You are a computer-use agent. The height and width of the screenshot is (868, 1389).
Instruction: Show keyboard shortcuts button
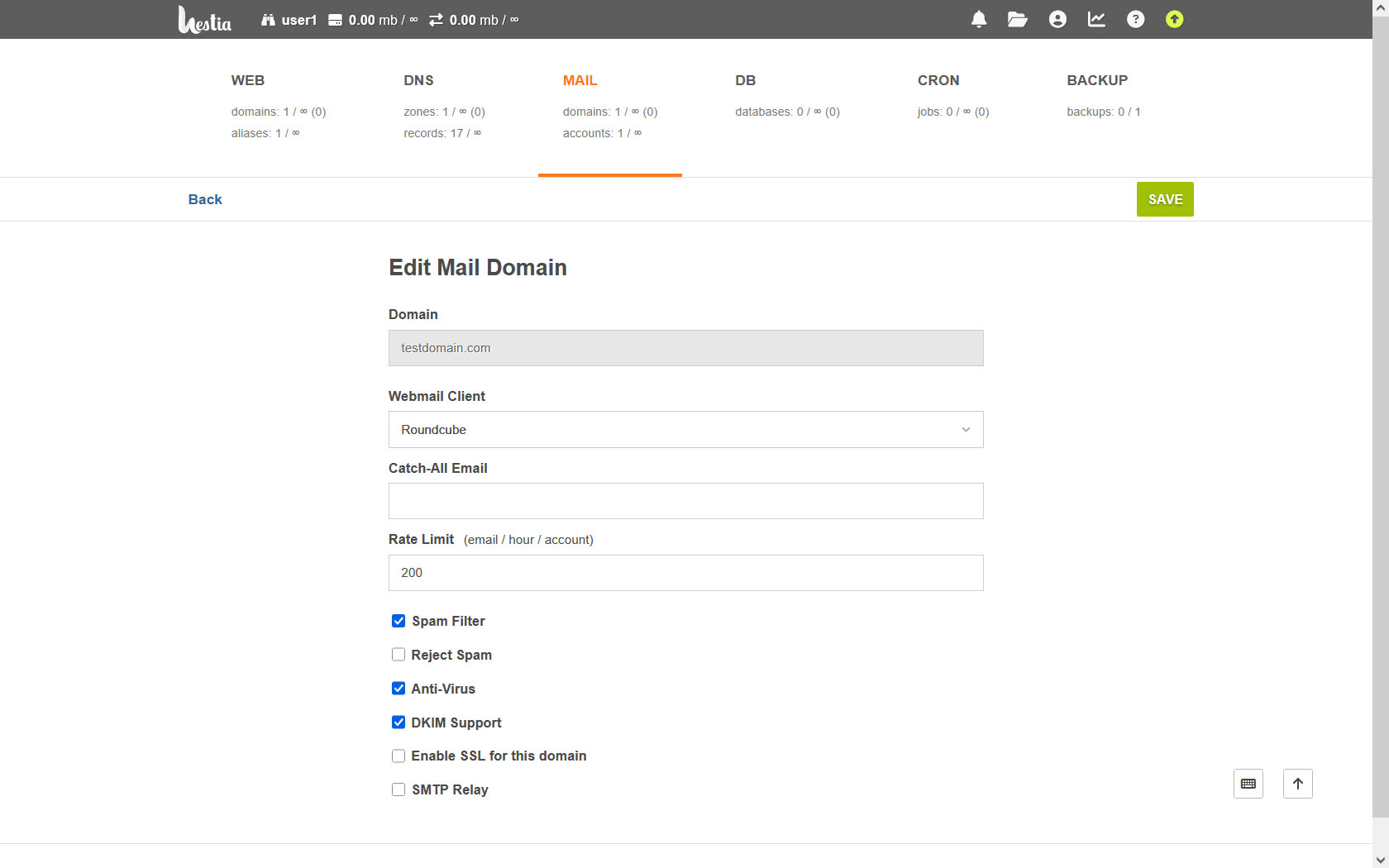(1248, 784)
